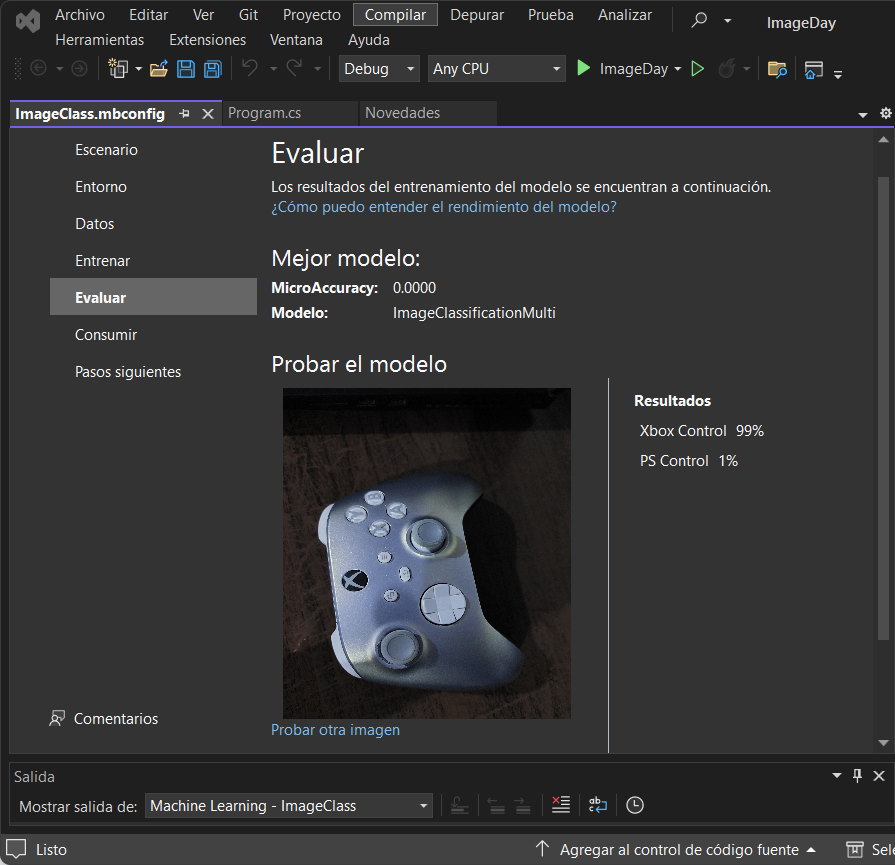This screenshot has height=865, width=895.
Task: Go to previous output message icon
Action: coord(496,805)
